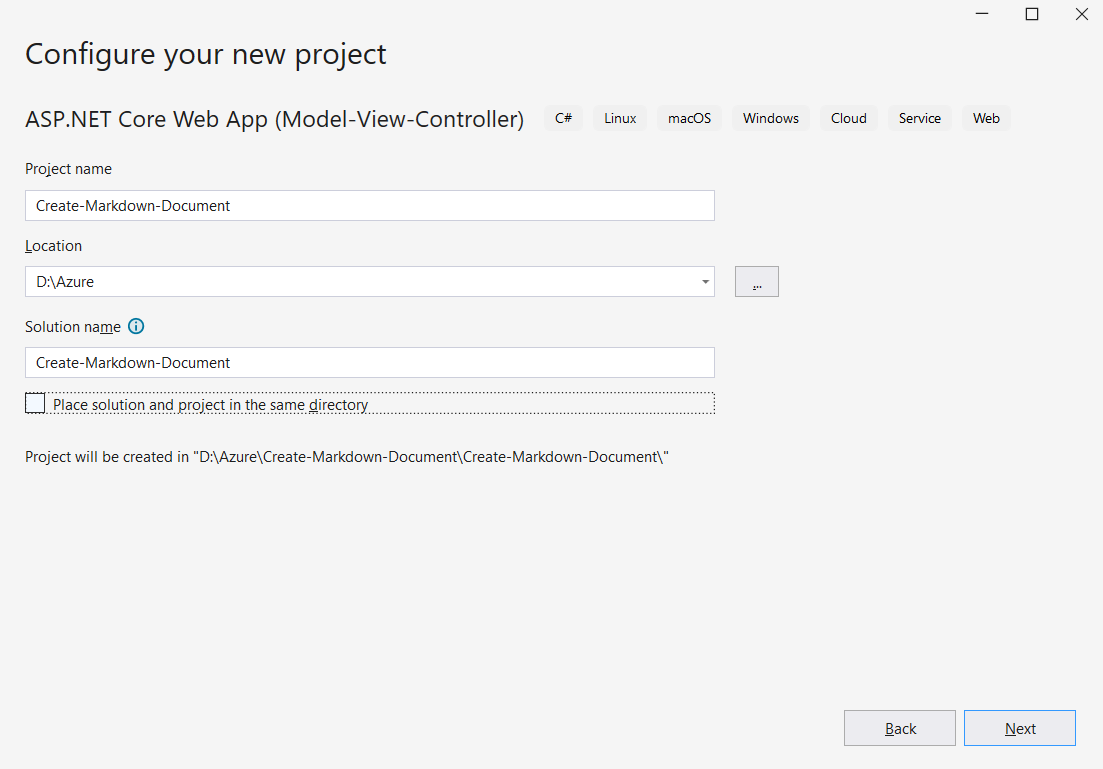
Task: Click the Project name label
Action: 68,169
